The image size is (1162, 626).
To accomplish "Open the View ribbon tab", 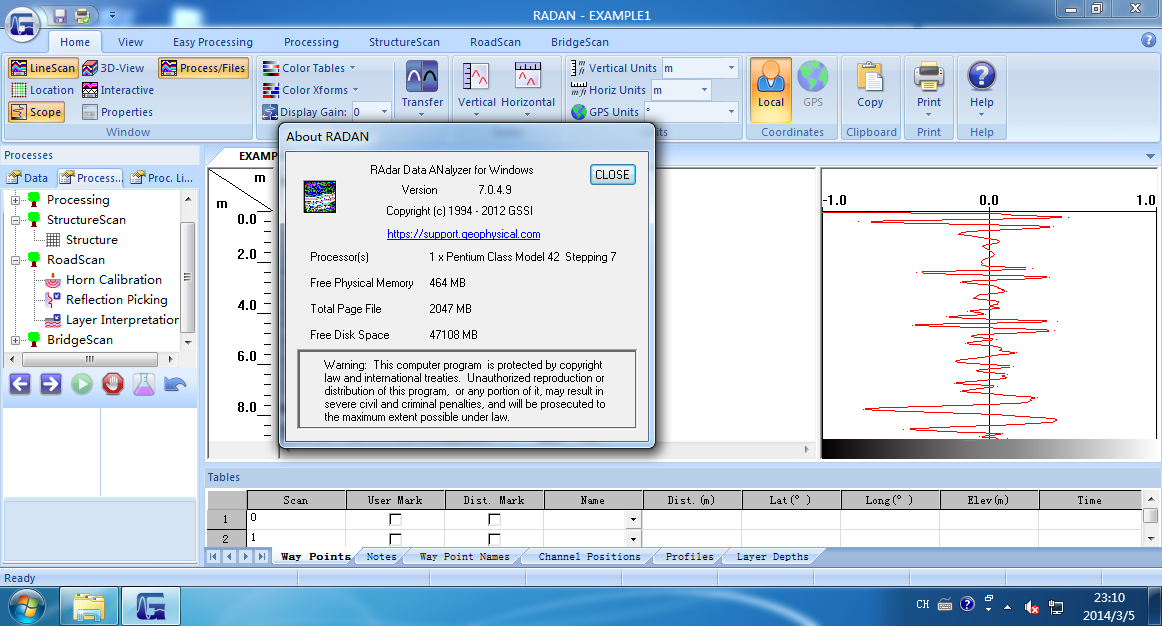I will [130, 42].
